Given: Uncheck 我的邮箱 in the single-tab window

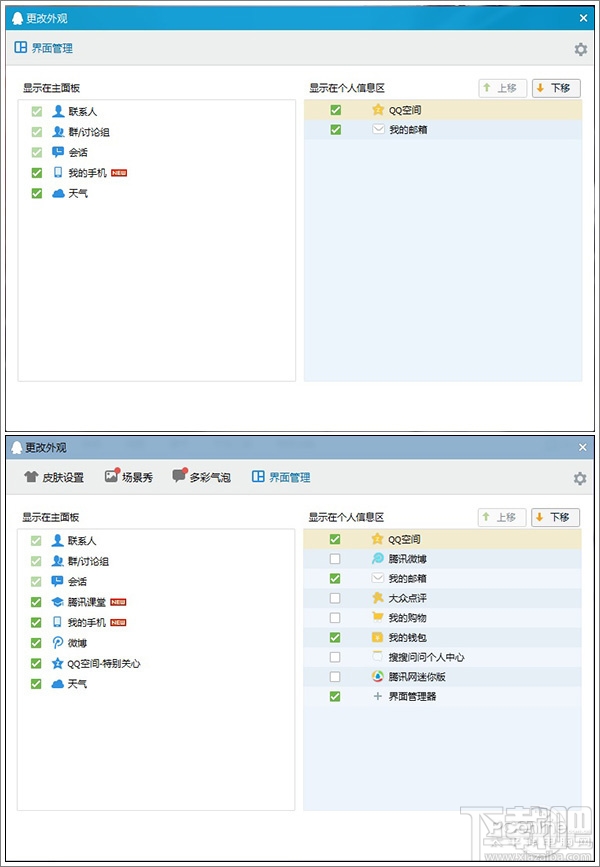Looking at the screenshot, I should pos(335,130).
